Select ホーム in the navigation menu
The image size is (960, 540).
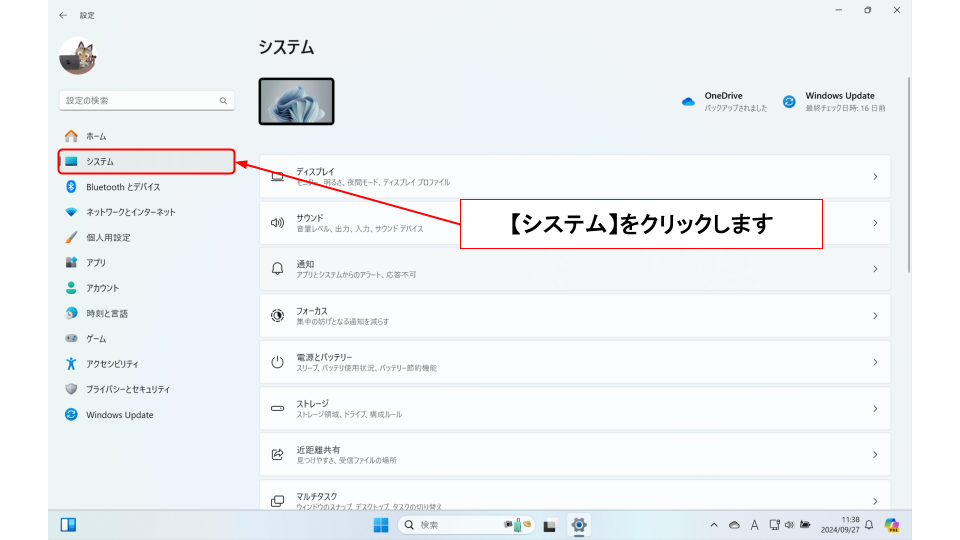[x=96, y=136]
